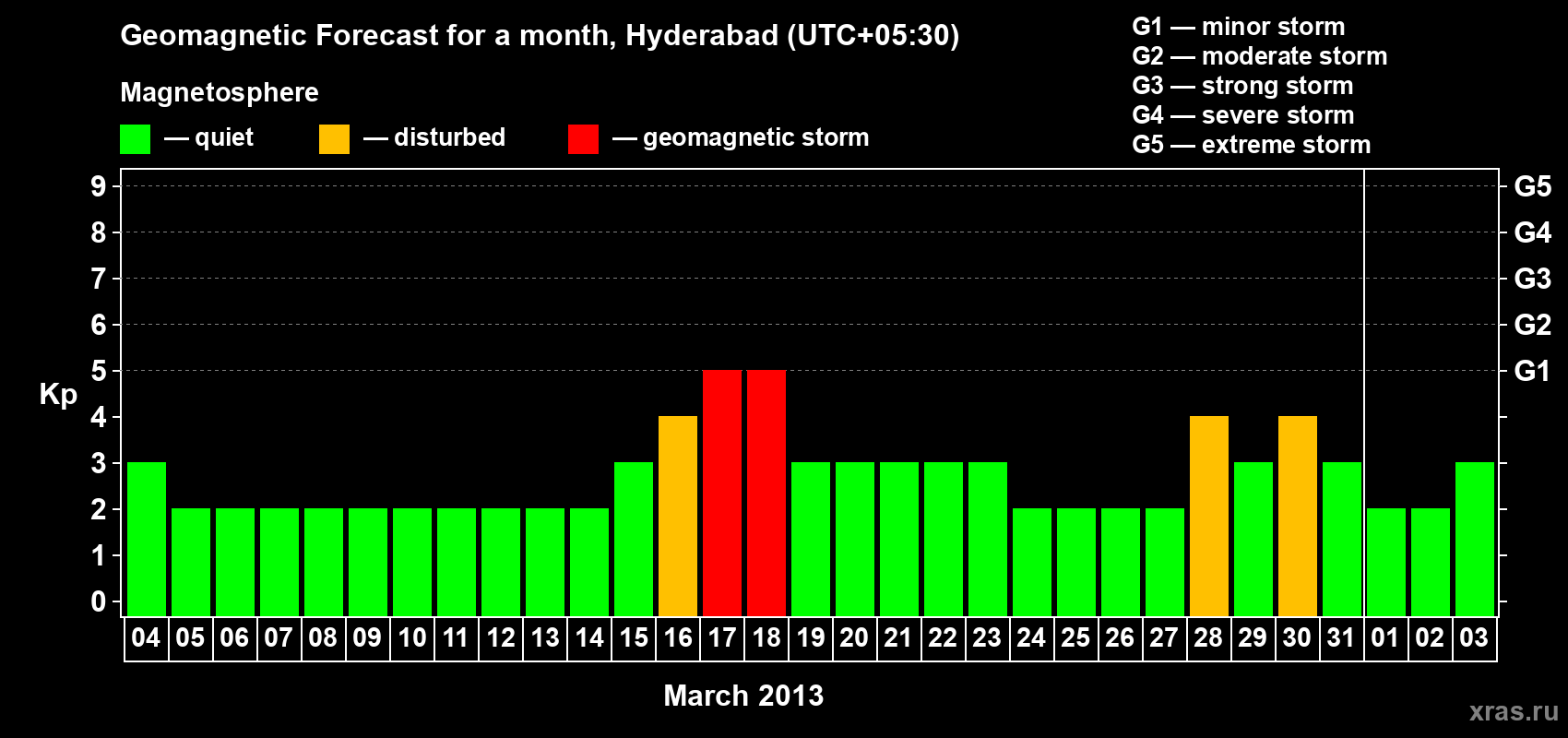Click the Kp value 0 on the axis
This screenshot has width=1568, height=738.
(99, 601)
